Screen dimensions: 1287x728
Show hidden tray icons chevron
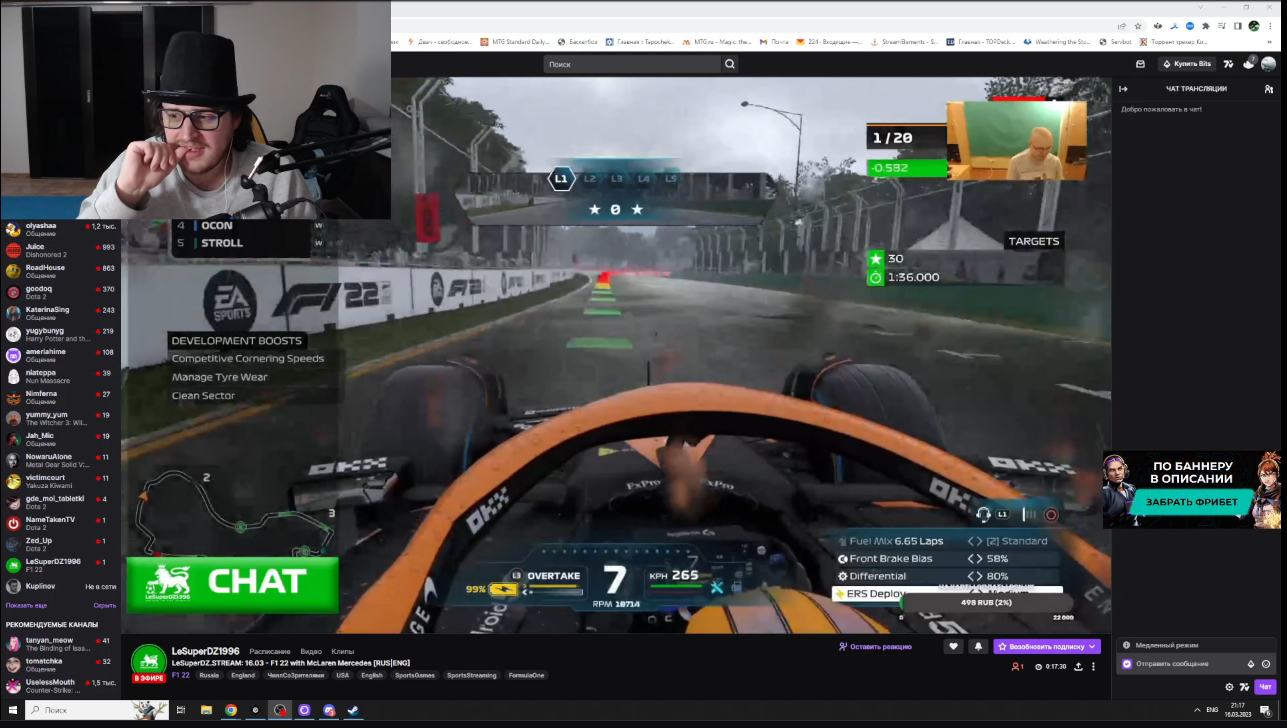1197,710
